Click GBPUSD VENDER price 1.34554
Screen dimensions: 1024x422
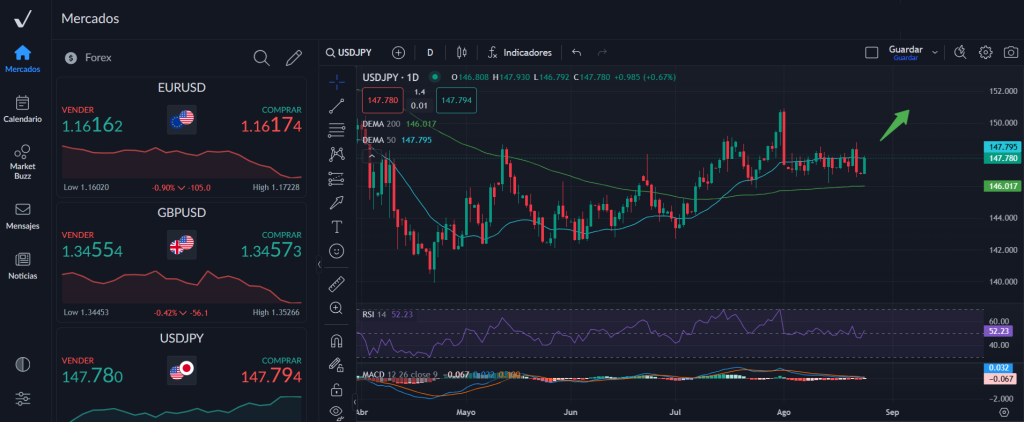tap(92, 250)
